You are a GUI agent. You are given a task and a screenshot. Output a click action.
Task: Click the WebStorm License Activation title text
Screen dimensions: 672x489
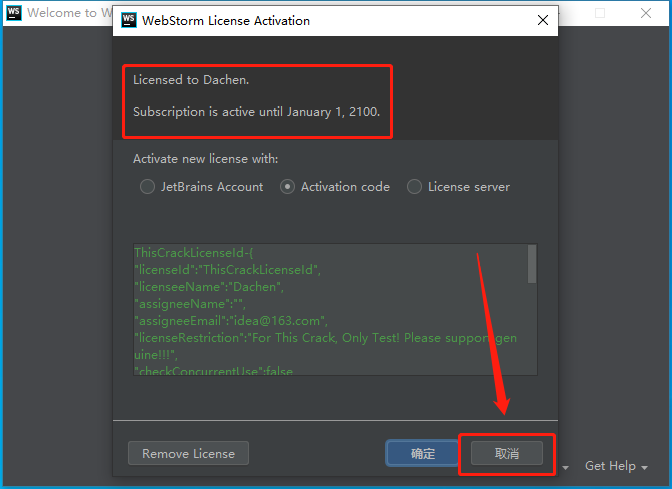click(226, 21)
